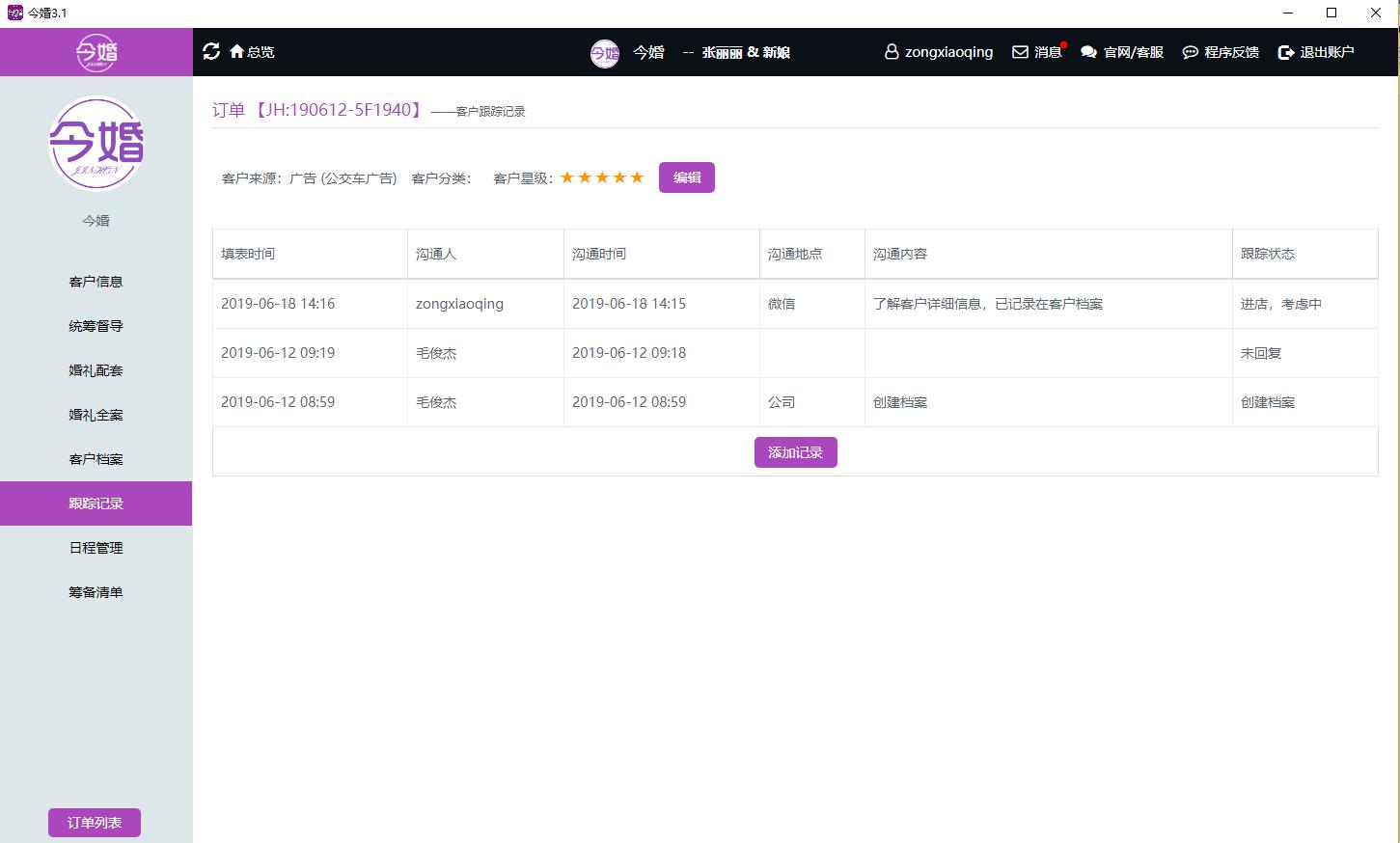Switch to 筹备清单 in the sidebar
1400x843 pixels.
95,591
